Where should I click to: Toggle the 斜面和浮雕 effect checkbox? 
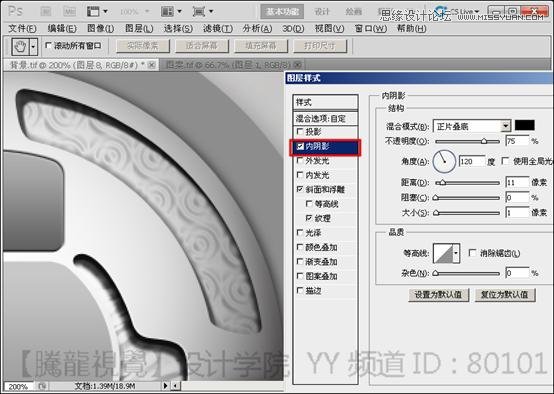coord(300,189)
